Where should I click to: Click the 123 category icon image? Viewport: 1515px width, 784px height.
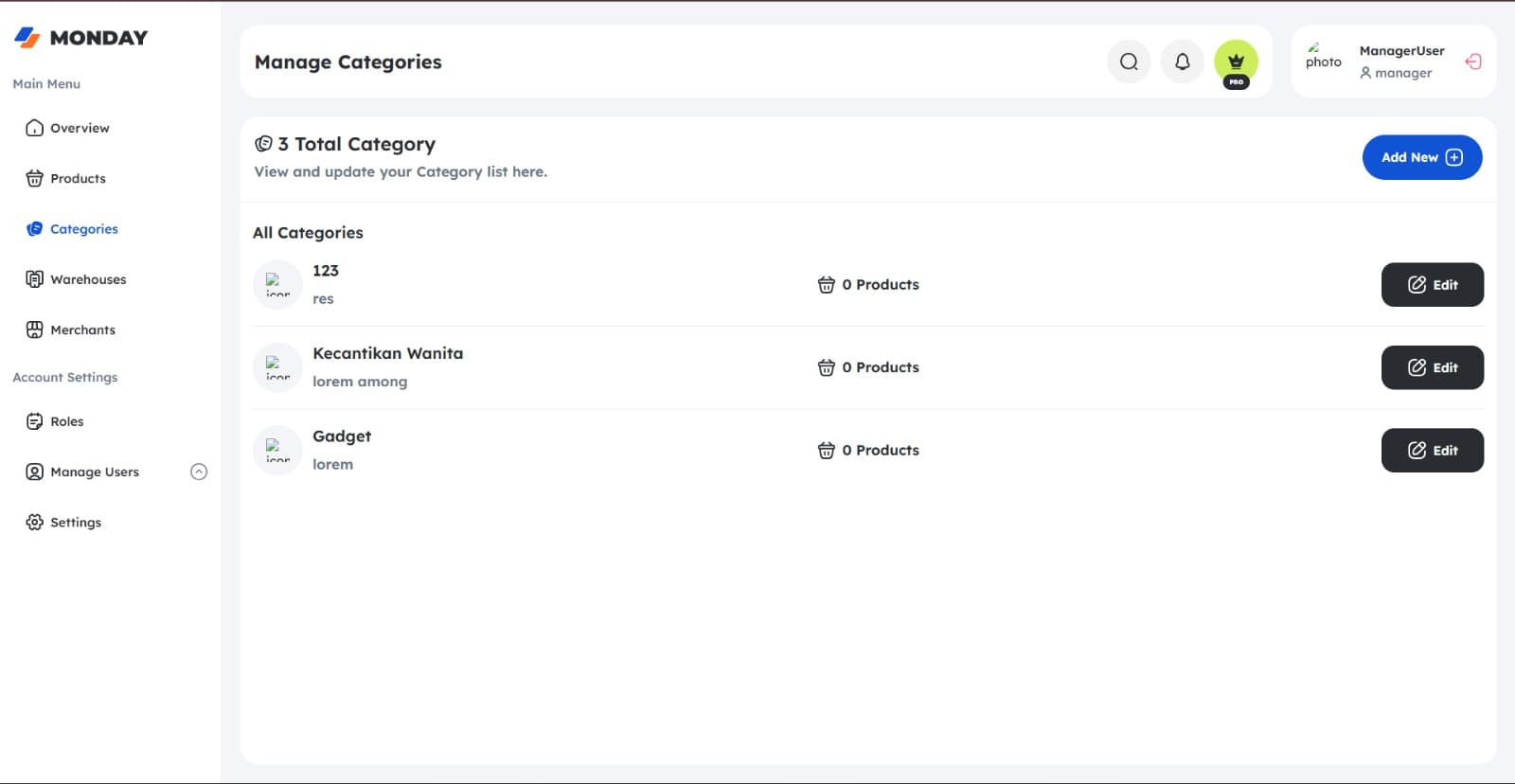click(277, 285)
